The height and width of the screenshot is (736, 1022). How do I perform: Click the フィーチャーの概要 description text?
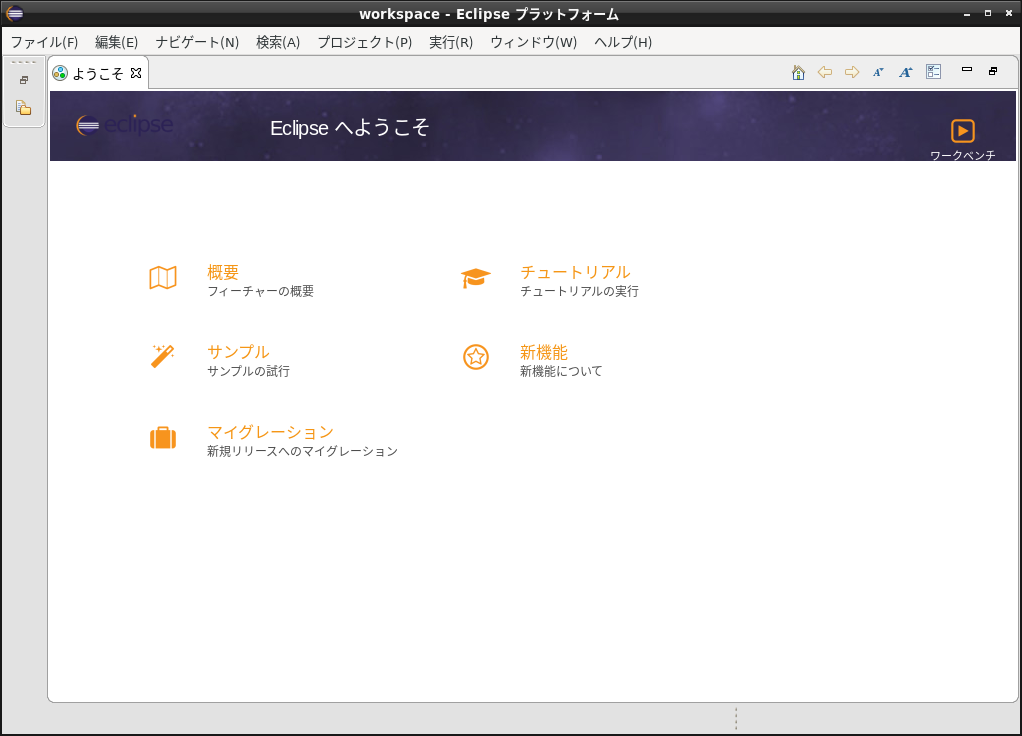[261, 291]
